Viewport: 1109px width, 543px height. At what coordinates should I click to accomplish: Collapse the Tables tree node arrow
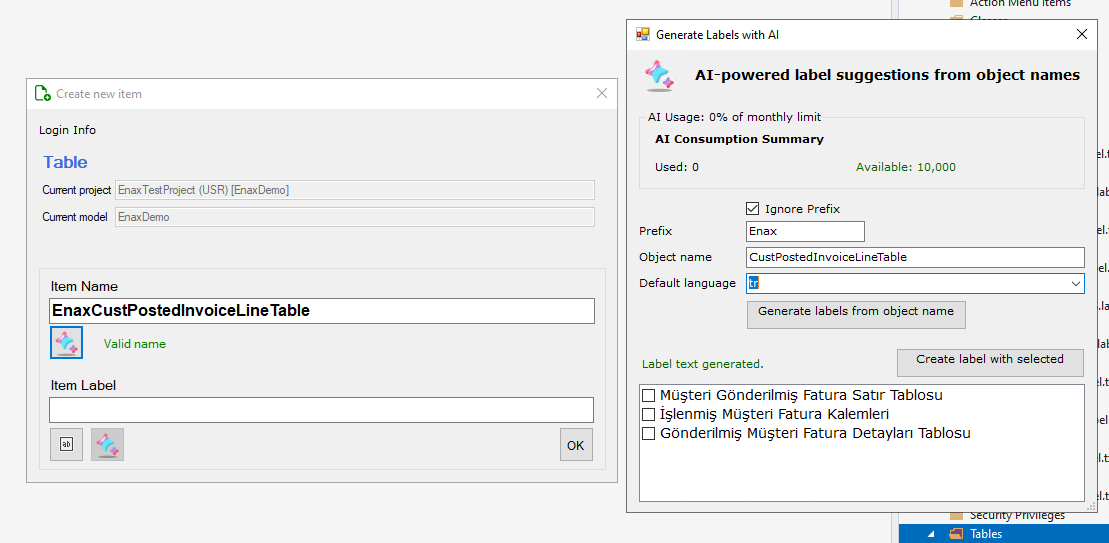pos(931,534)
